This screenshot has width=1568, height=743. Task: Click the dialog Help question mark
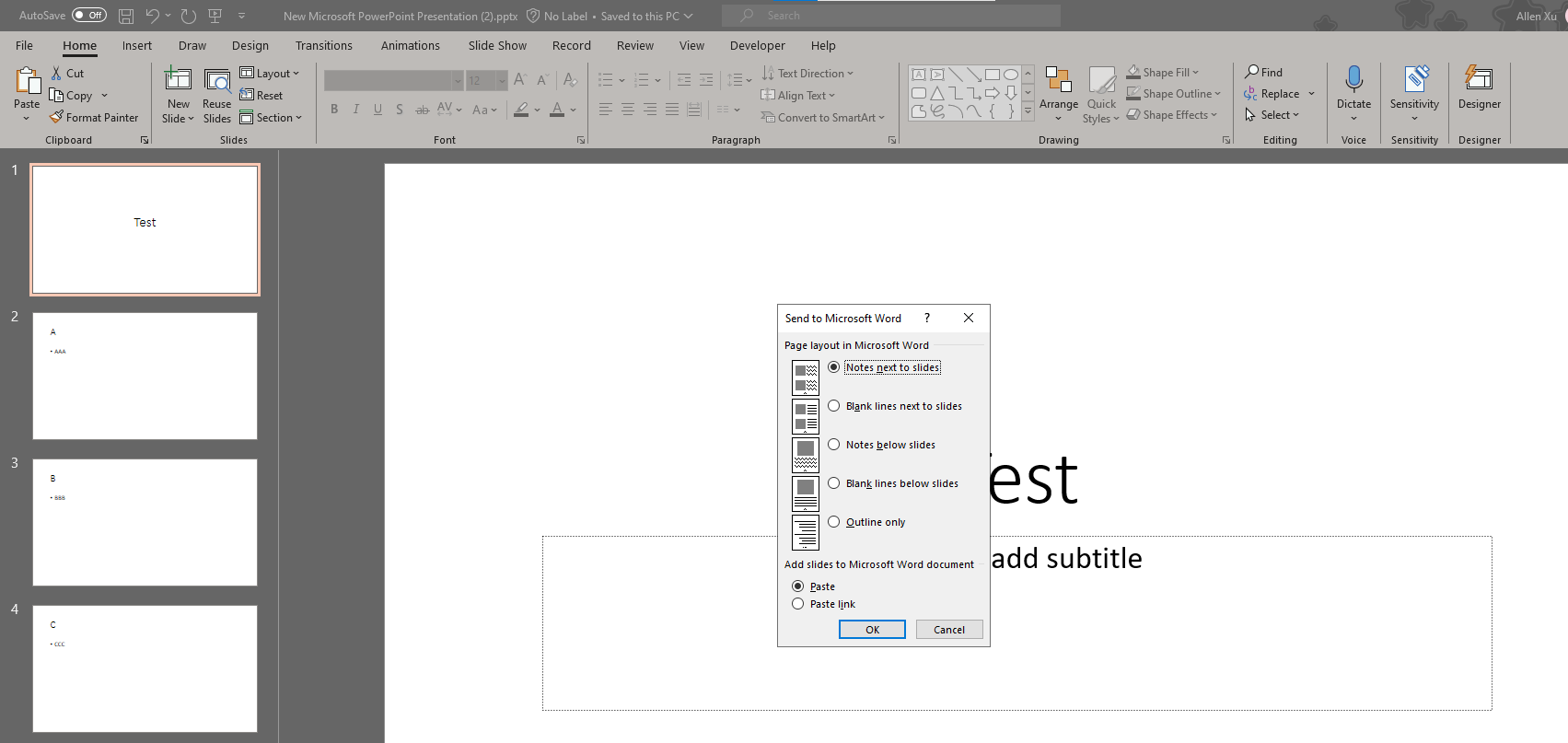[927, 318]
